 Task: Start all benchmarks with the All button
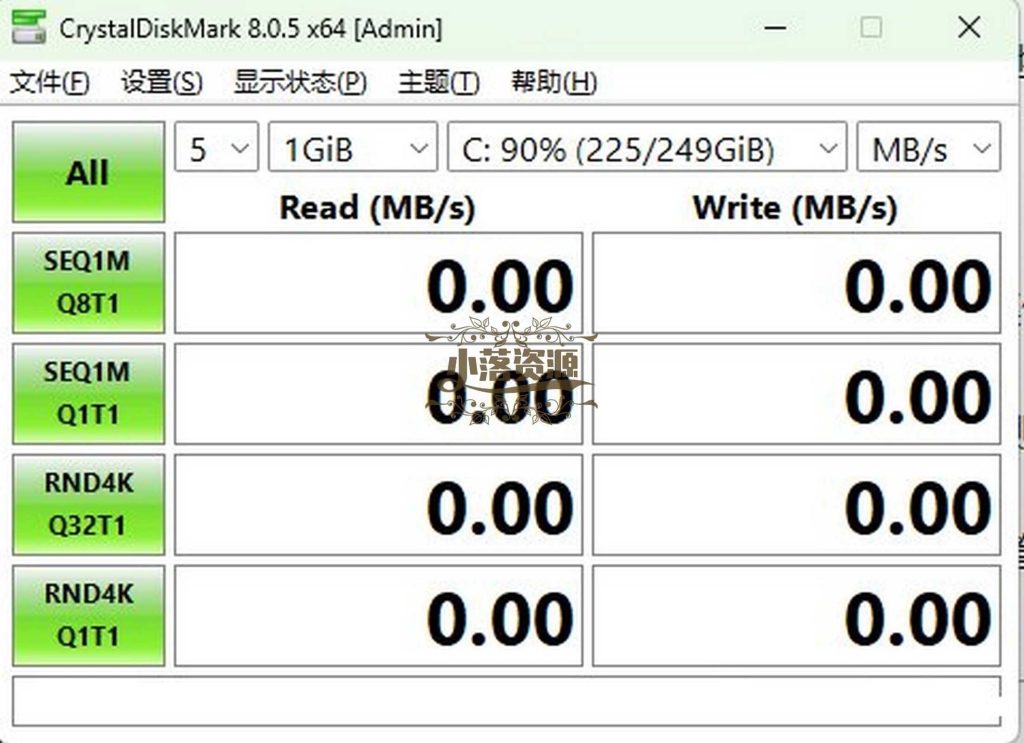(x=88, y=172)
